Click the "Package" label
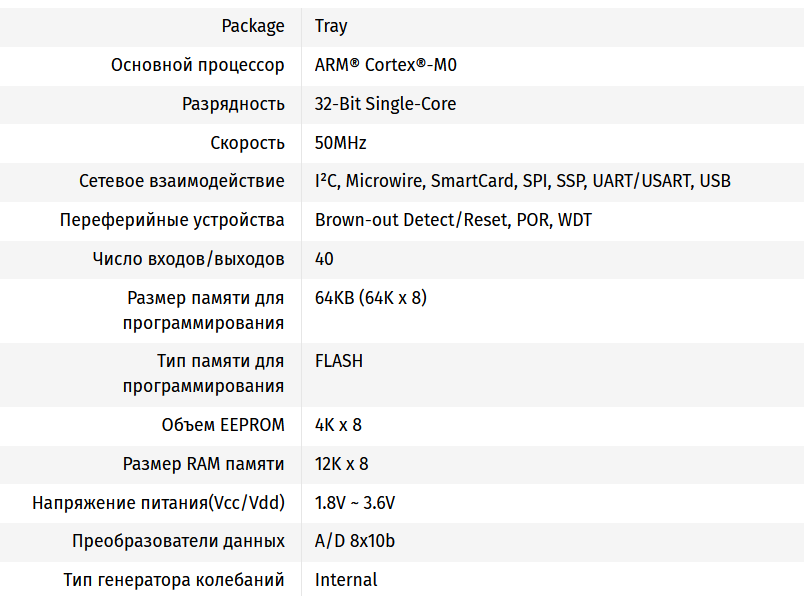Viewport: 804px width, 596px height. [x=252, y=26]
